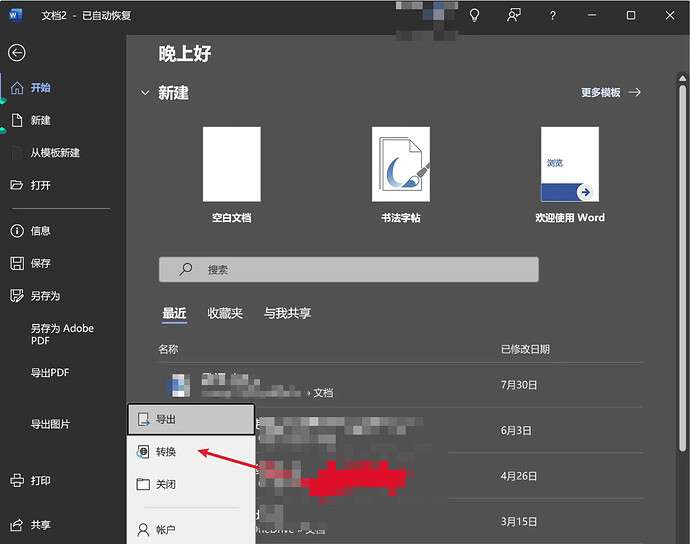The height and width of the screenshot is (544, 690).
Task: Click the convert icon beside 转换
Action: (x=143, y=452)
